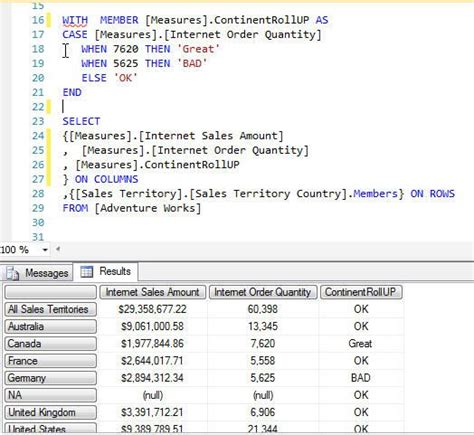474x435 pixels.
Task: Click the 5,625 order quantity cell
Action: [263, 378]
